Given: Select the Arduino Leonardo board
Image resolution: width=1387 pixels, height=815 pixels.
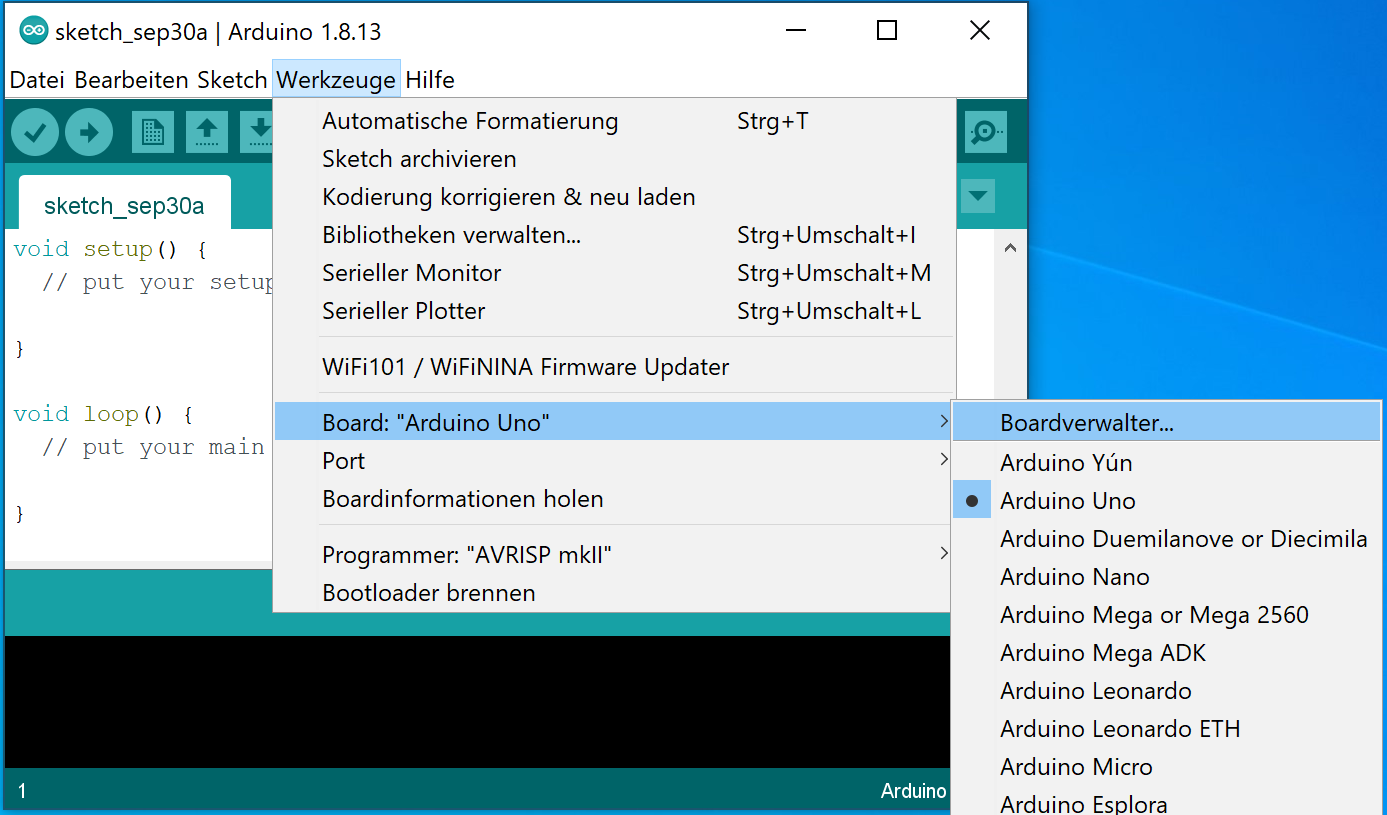Looking at the screenshot, I should (x=1166, y=691).
